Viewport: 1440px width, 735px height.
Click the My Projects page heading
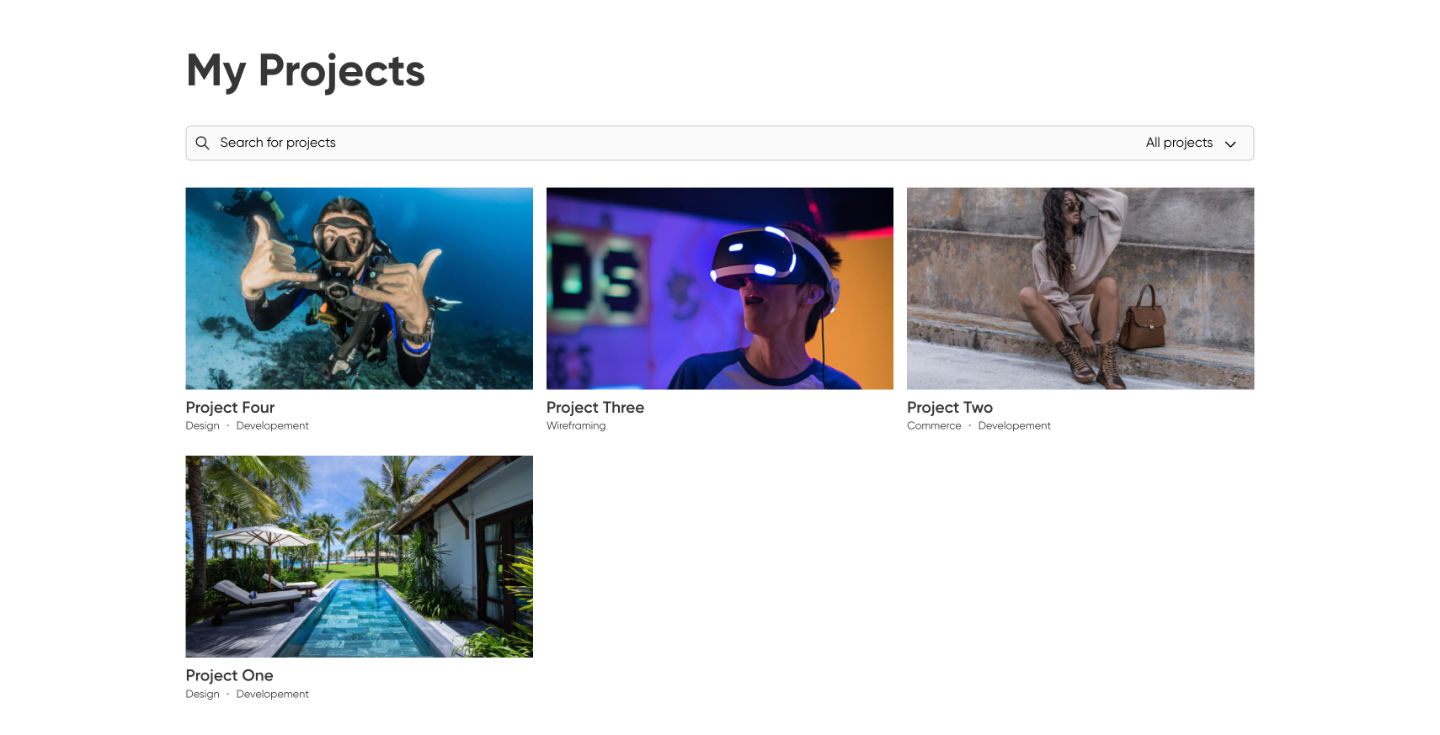305,71
